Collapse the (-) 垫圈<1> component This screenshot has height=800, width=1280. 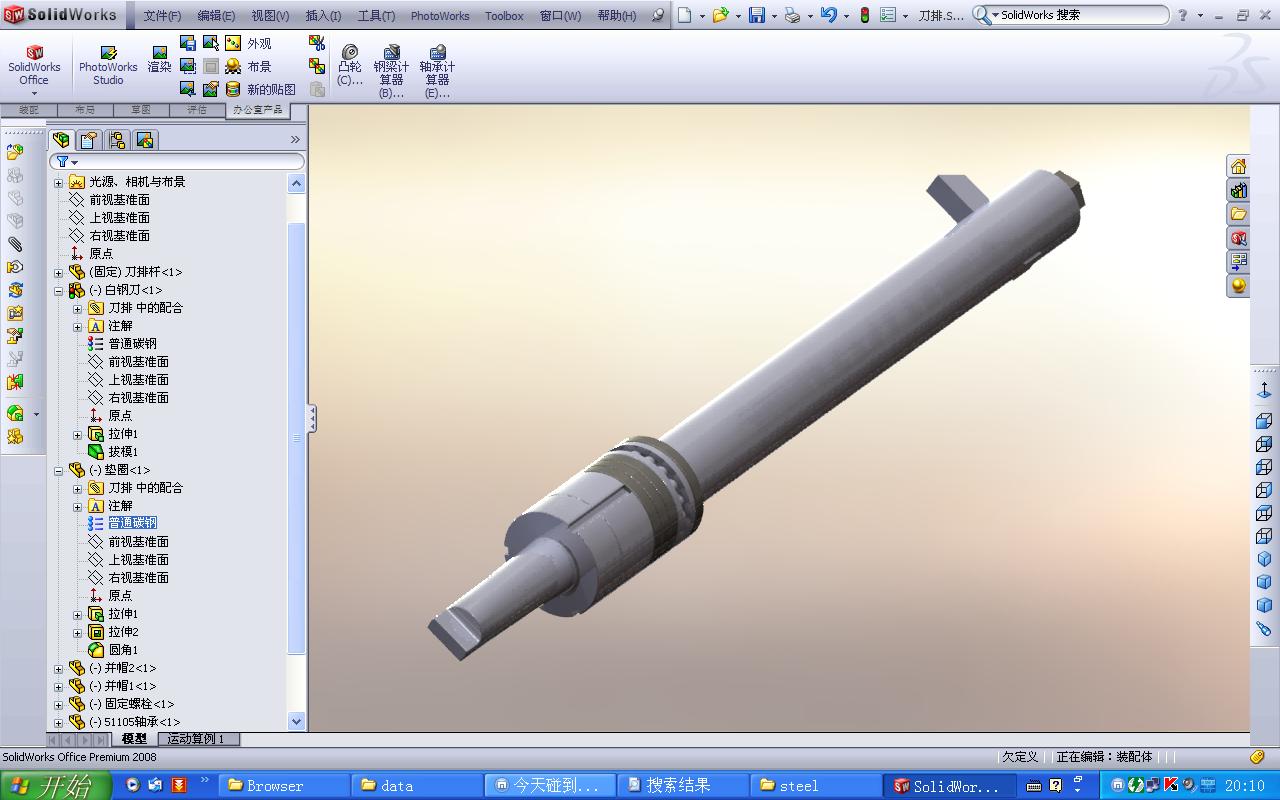coord(58,470)
